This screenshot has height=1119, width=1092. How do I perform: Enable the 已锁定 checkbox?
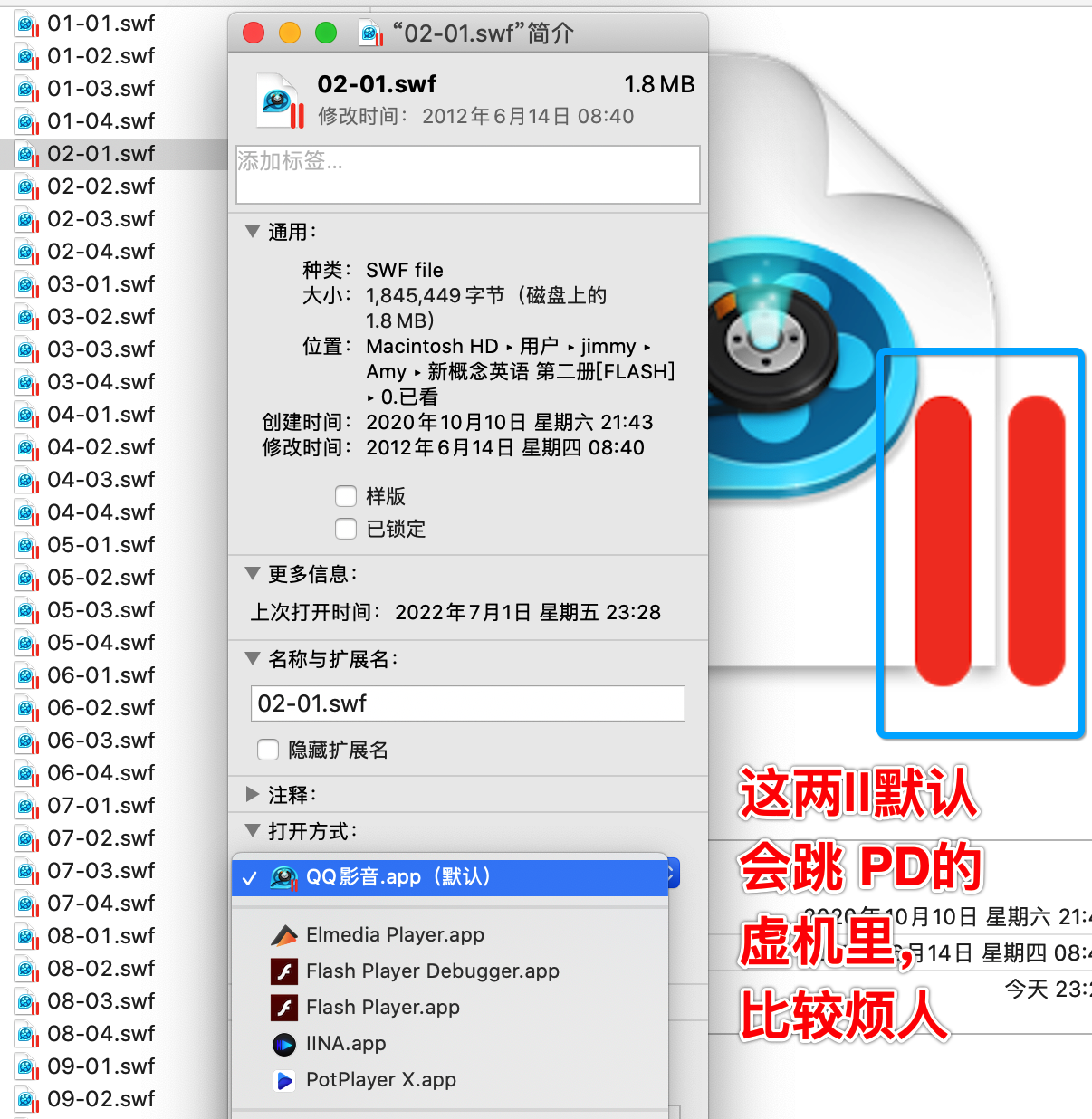pyautogui.click(x=346, y=529)
